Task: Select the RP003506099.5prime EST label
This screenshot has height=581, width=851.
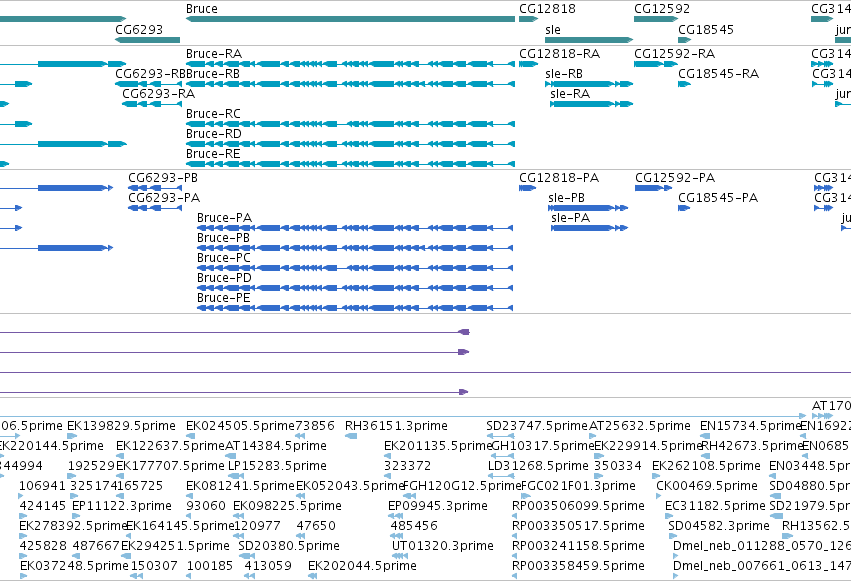Action: [578, 506]
